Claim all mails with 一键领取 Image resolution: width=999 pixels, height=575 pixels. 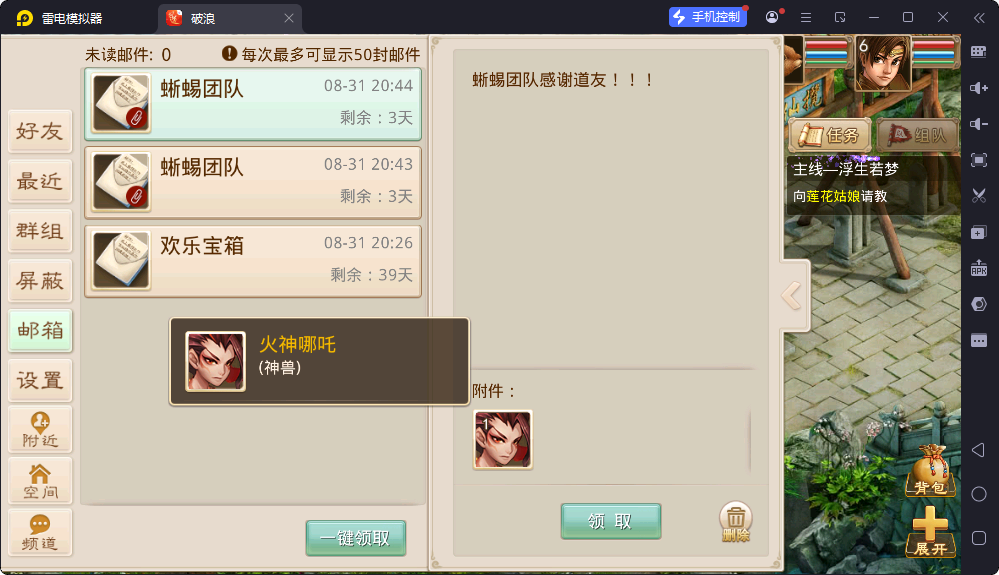356,538
